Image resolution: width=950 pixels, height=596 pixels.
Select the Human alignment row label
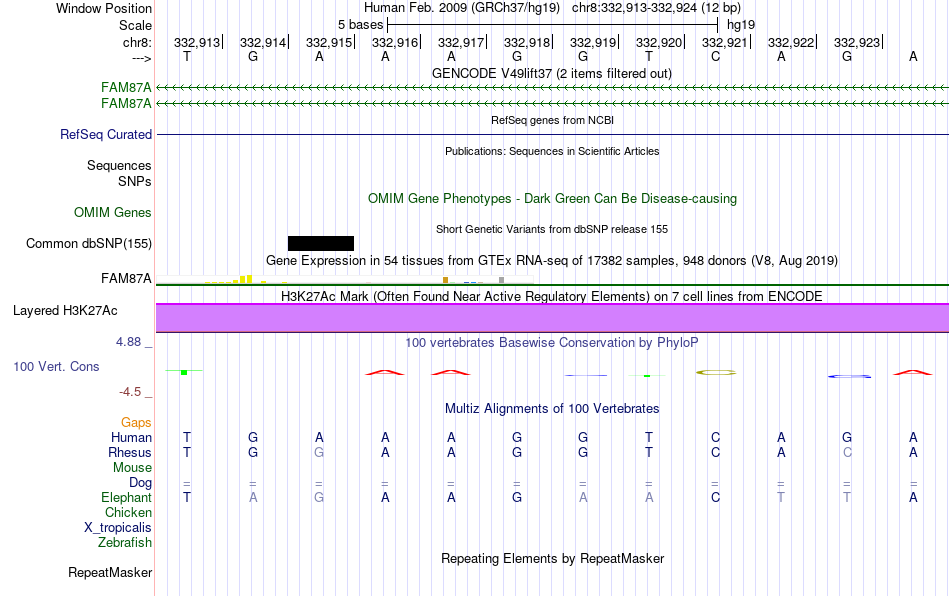(x=131, y=437)
